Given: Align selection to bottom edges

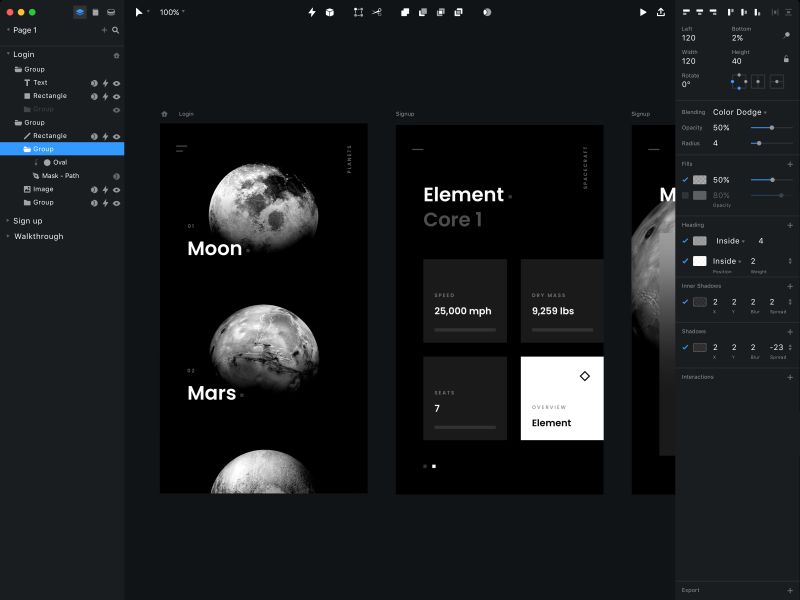Looking at the screenshot, I should [757, 12].
